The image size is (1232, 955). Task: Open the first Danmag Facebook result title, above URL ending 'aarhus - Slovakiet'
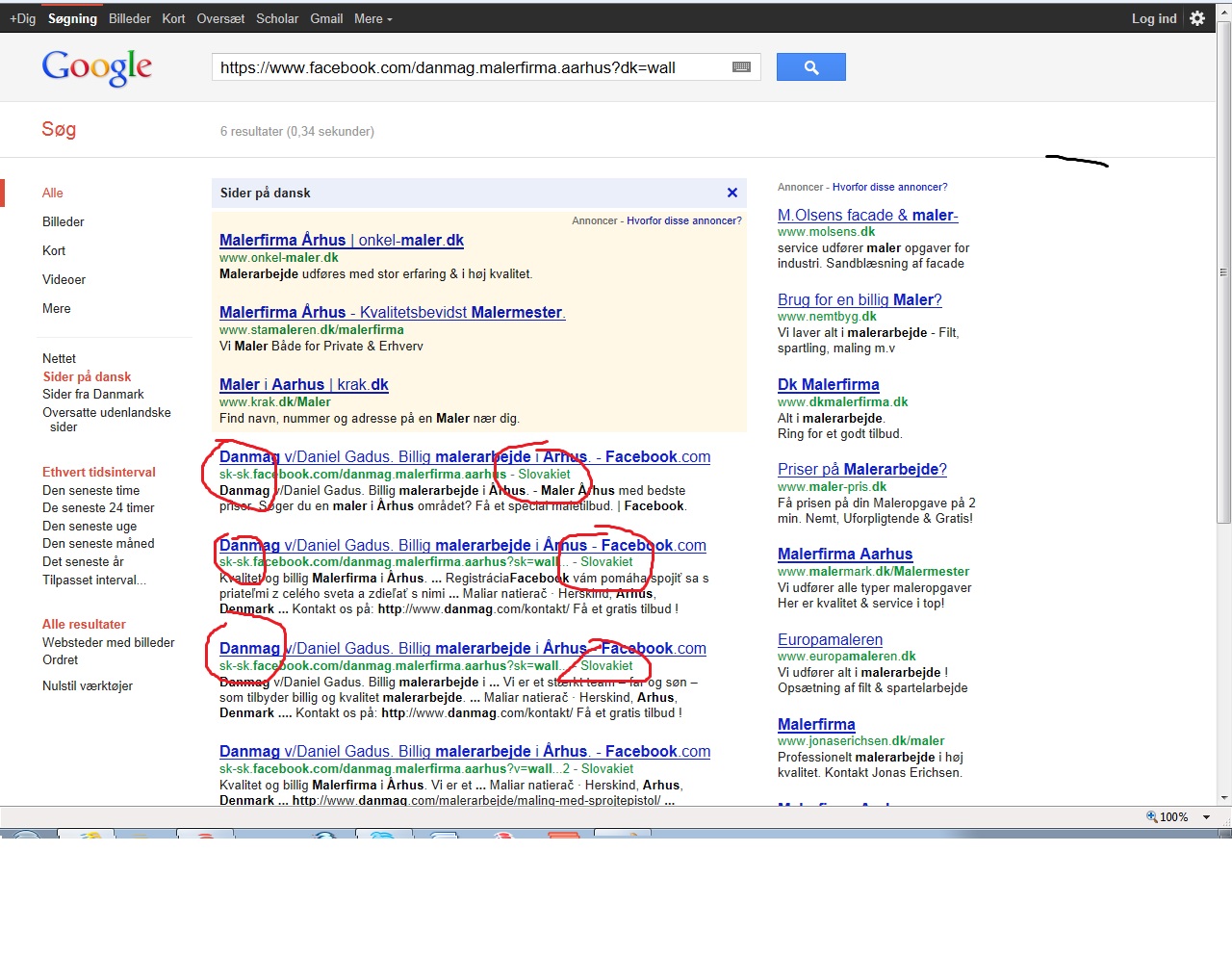click(465, 456)
